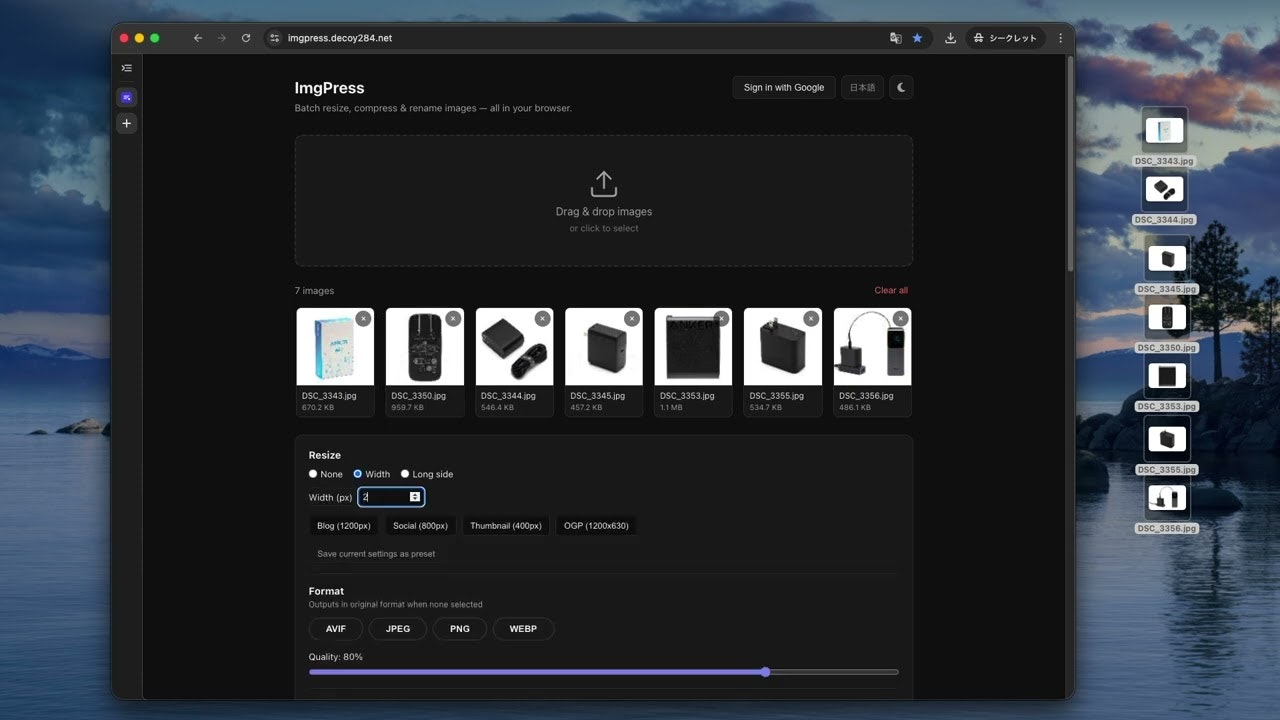Select the Width resize radio option
This screenshot has width=1280, height=720.
point(358,474)
